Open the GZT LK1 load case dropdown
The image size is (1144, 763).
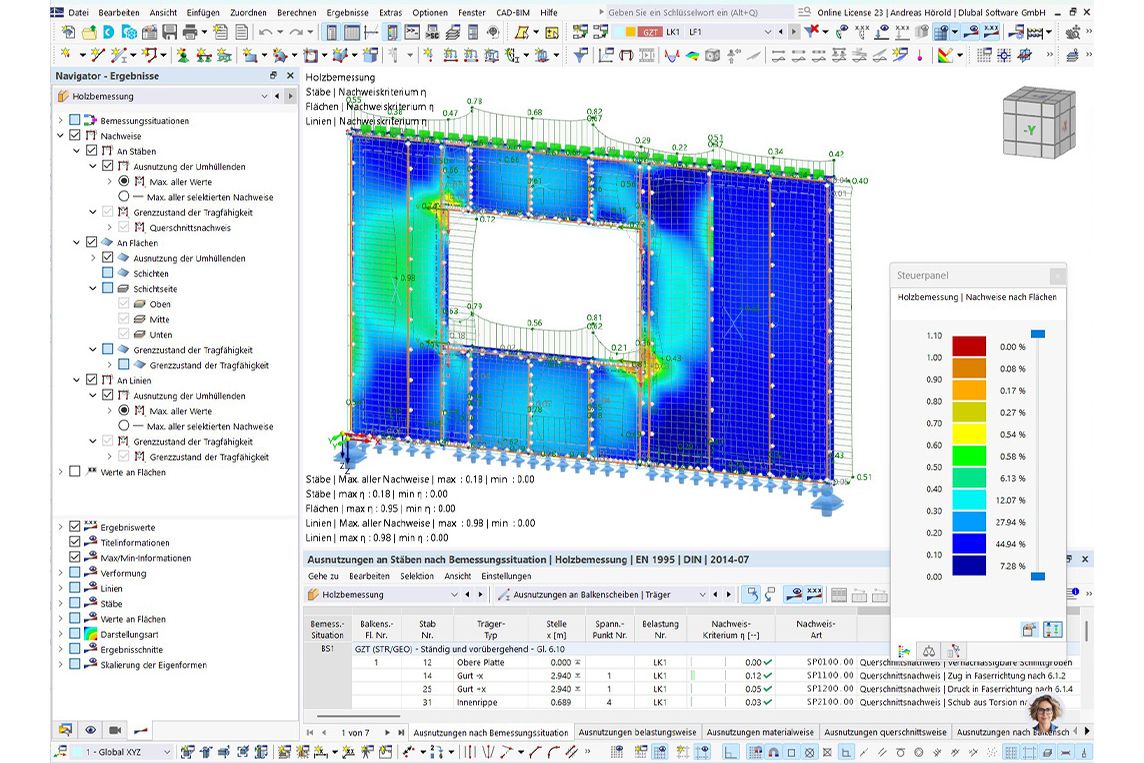[x=768, y=32]
